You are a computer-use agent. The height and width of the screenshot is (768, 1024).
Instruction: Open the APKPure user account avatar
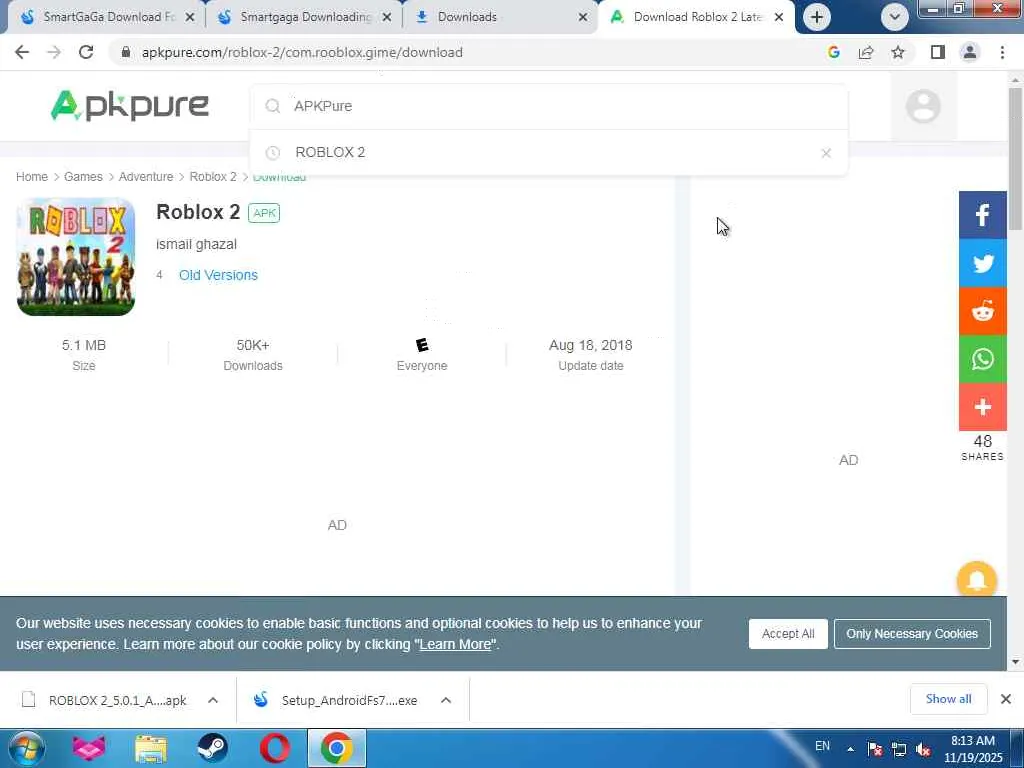coord(923,106)
